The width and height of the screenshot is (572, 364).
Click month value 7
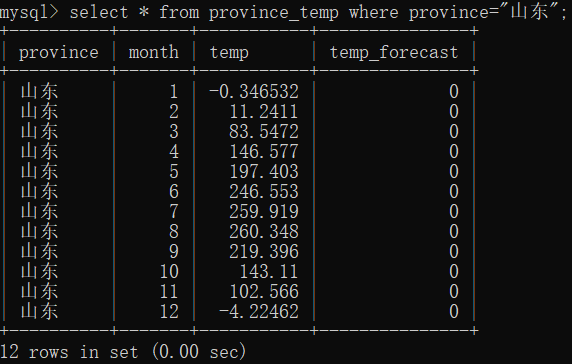(x=174, y=212)
